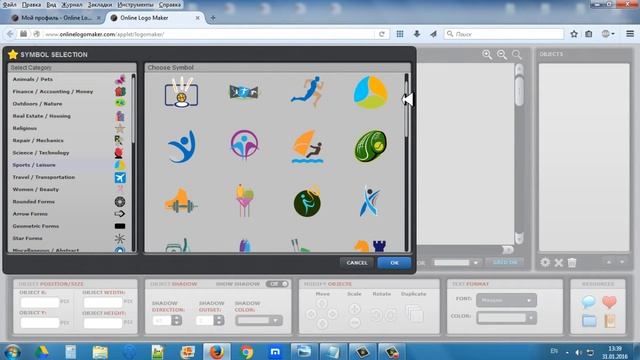The height and width of the screenshot is (360, 640).
Task: Pick the bowling pins symbol
Action: point(181,92)
